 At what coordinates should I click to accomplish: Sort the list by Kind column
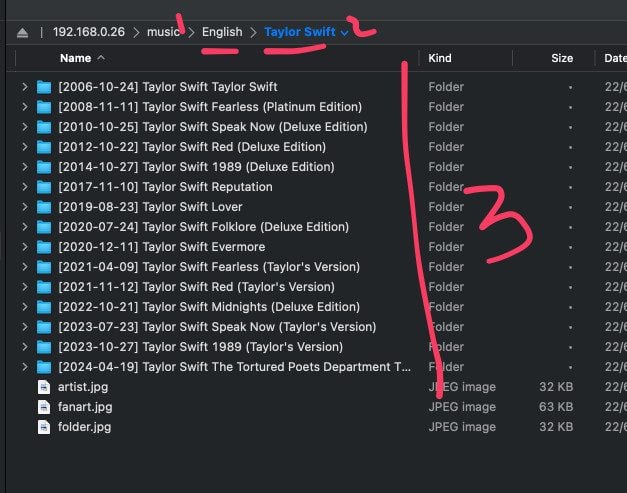pyautogui.click(x=440, y=59)
